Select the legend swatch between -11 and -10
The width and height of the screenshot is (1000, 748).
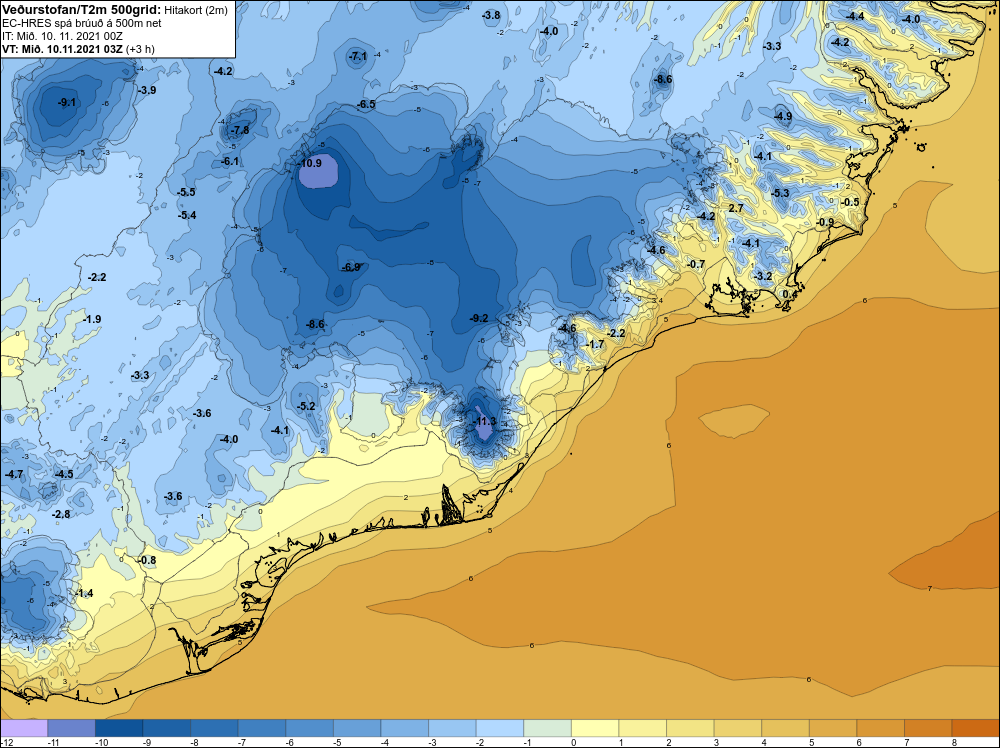coord(71,728)
